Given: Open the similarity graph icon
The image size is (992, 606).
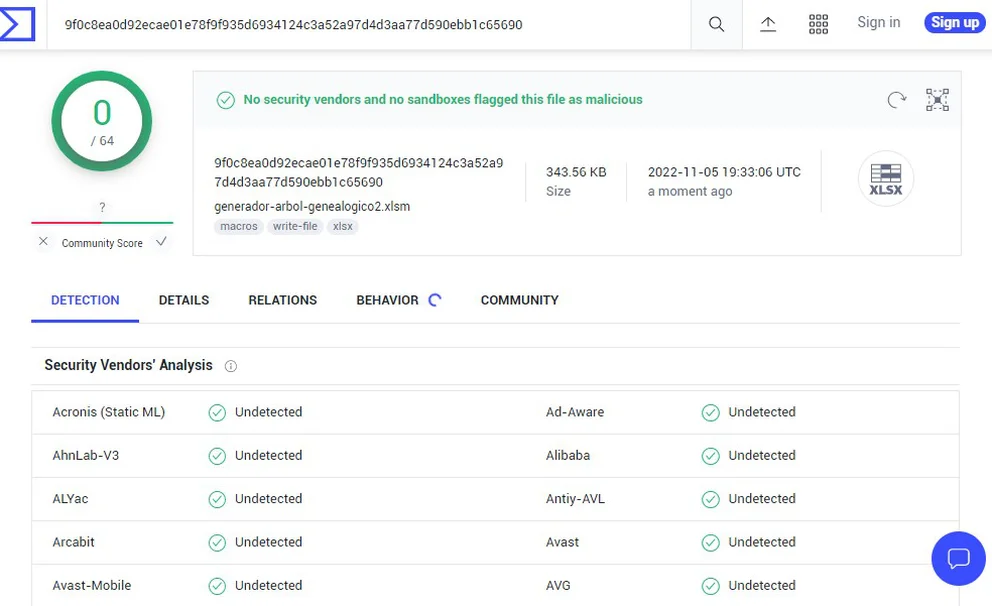Looking at the screenshot, I should coord(937,100).
